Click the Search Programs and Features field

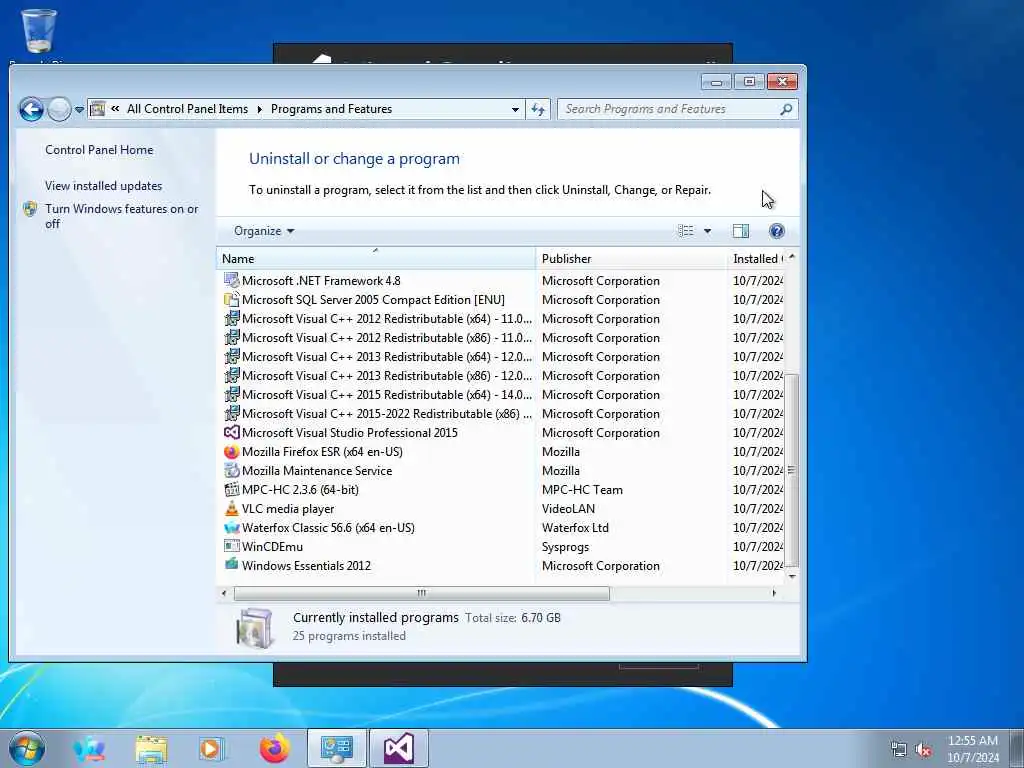(669, 109)
